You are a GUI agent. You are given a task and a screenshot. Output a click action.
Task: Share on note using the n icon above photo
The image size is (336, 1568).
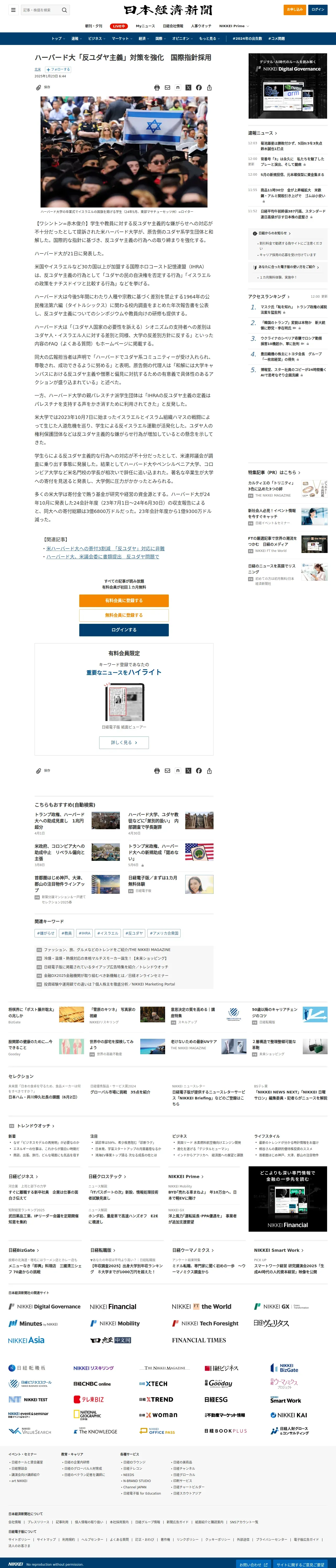click(x=177, y=88)
